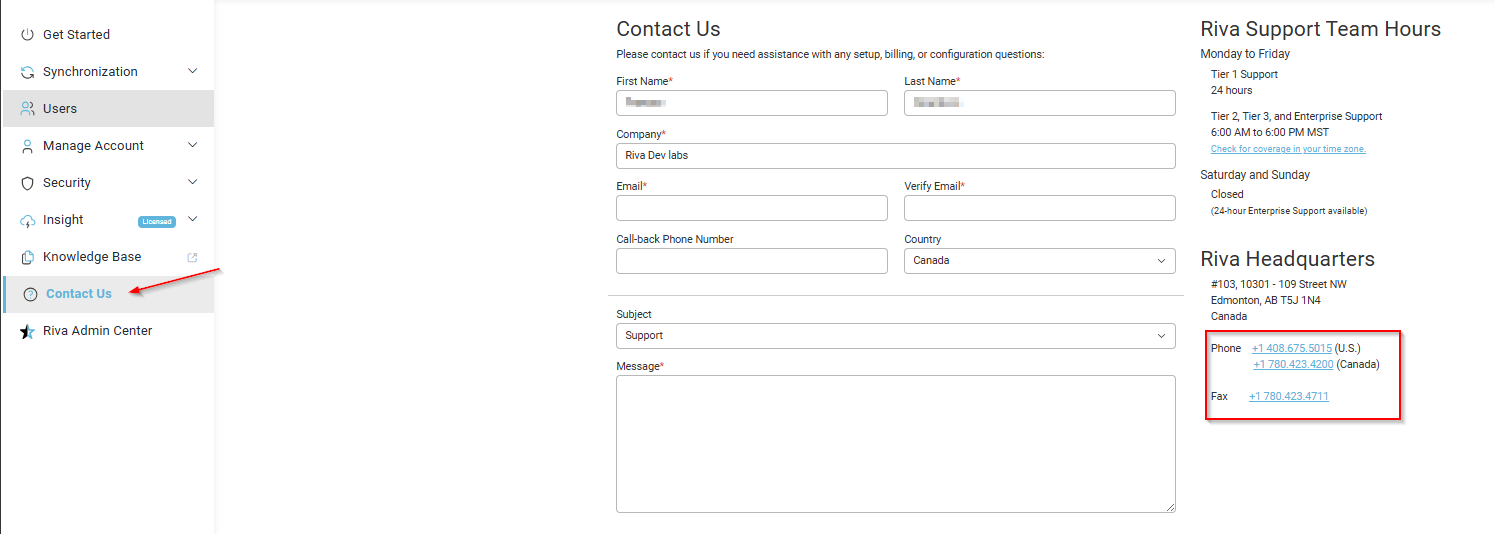Click the fax number link
Screen dimensions: 1495x534
point(1289,396)
